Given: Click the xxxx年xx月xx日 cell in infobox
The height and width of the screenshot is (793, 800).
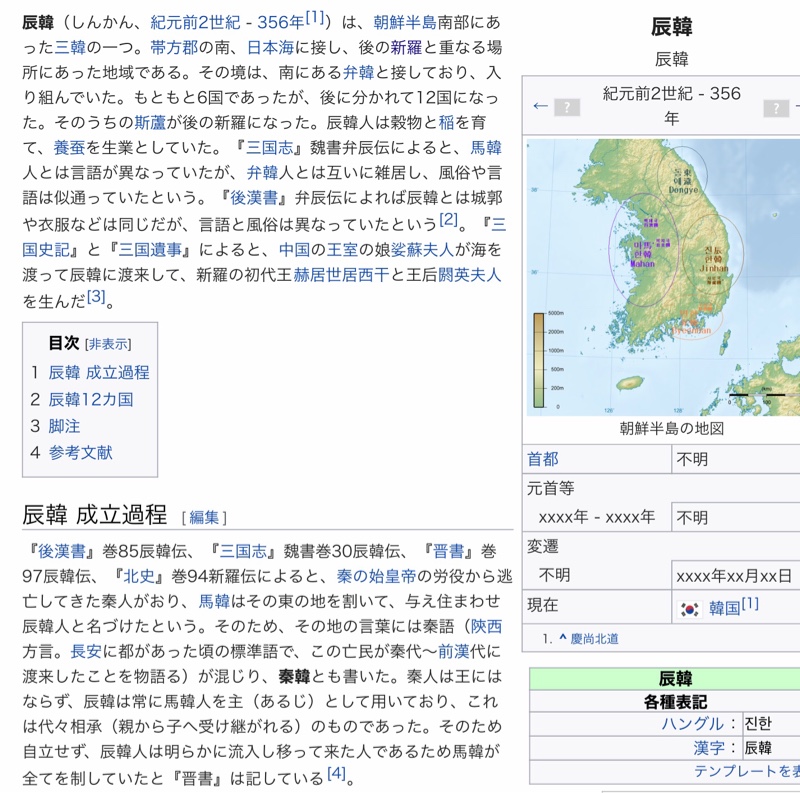Looking at the screenshot, I should coord(734,576).
